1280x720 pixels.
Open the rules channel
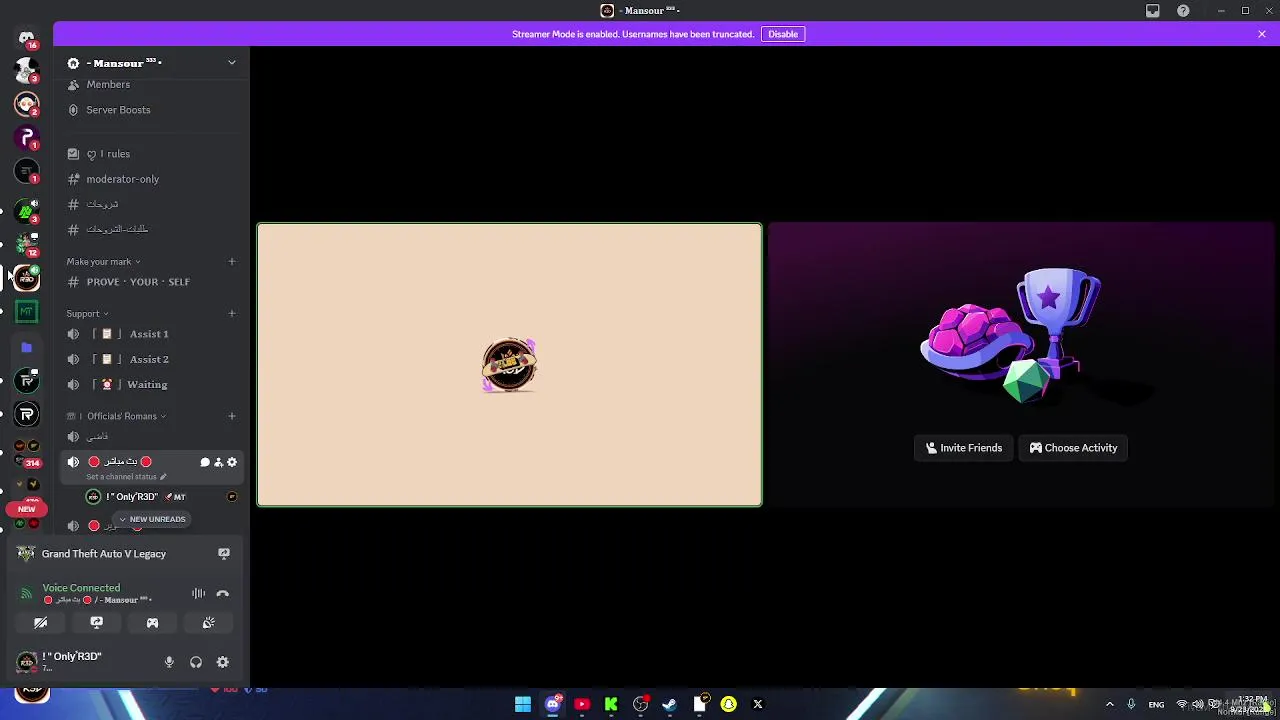pyautogui.click(x=151, y=154)
